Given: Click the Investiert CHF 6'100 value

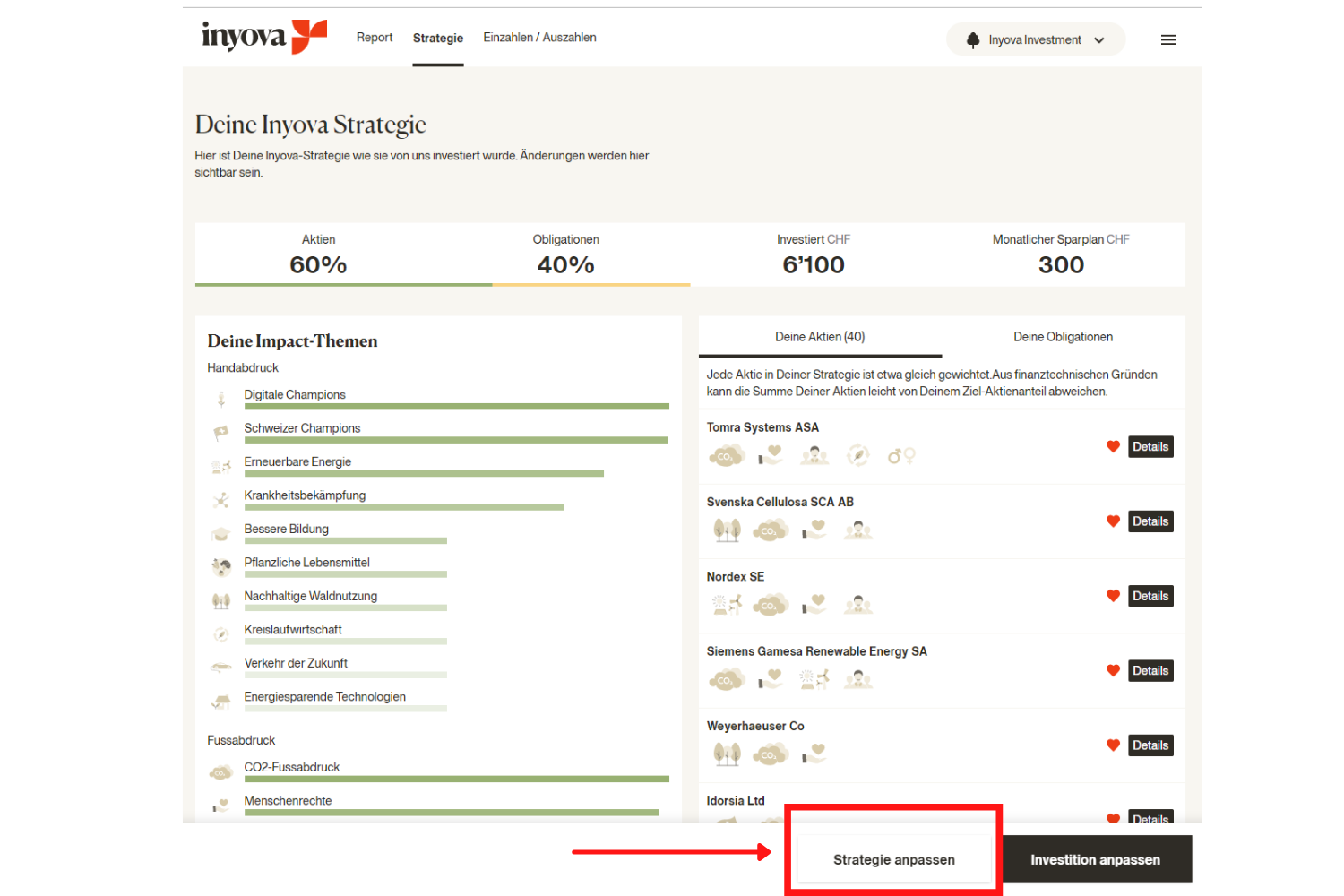Looking at the screenshot, I should 814,265.
